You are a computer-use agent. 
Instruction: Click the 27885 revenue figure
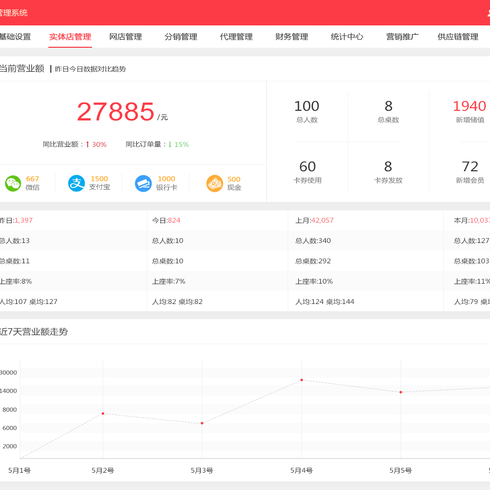pyautogui.click(x=116, y=112)
